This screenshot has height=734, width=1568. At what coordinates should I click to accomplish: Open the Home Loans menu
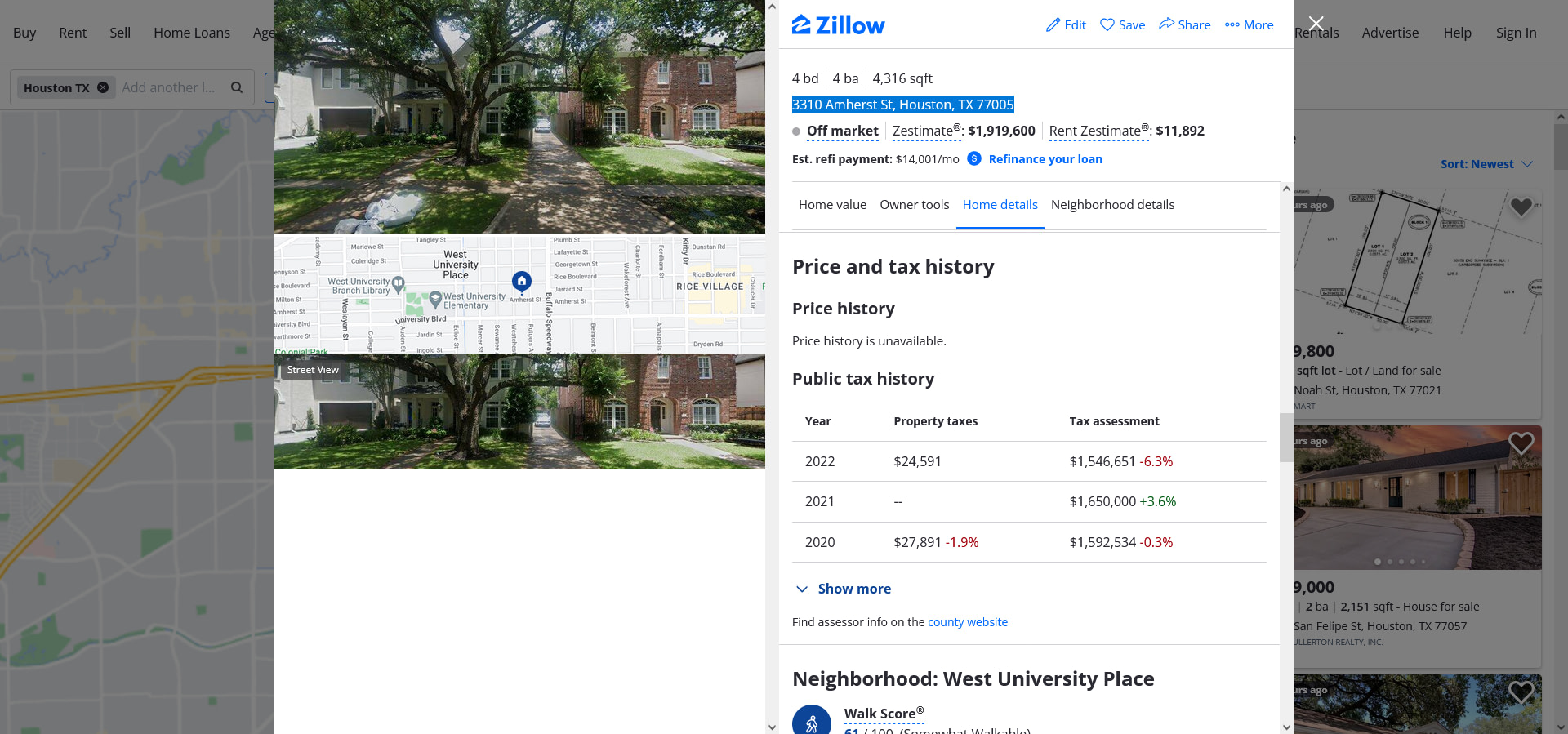point(192,33)
